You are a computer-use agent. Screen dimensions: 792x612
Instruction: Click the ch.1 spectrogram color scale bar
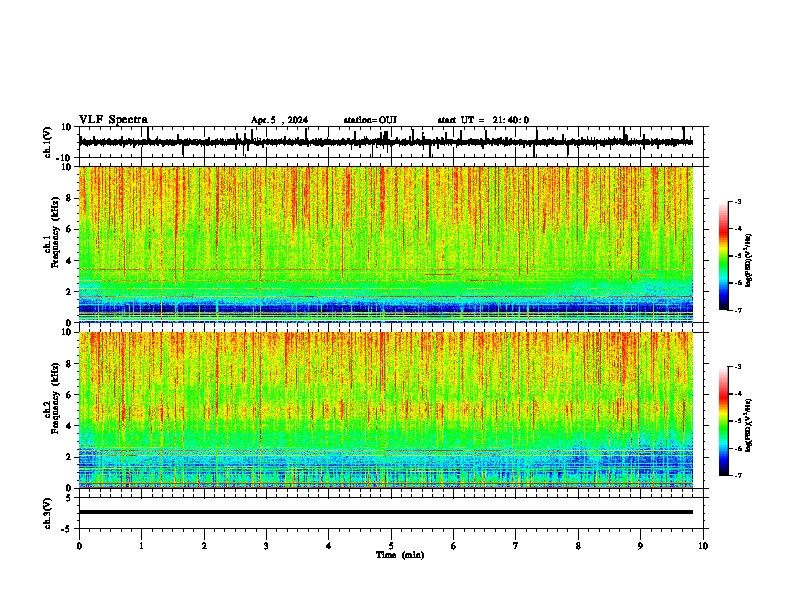coord(724,256)
